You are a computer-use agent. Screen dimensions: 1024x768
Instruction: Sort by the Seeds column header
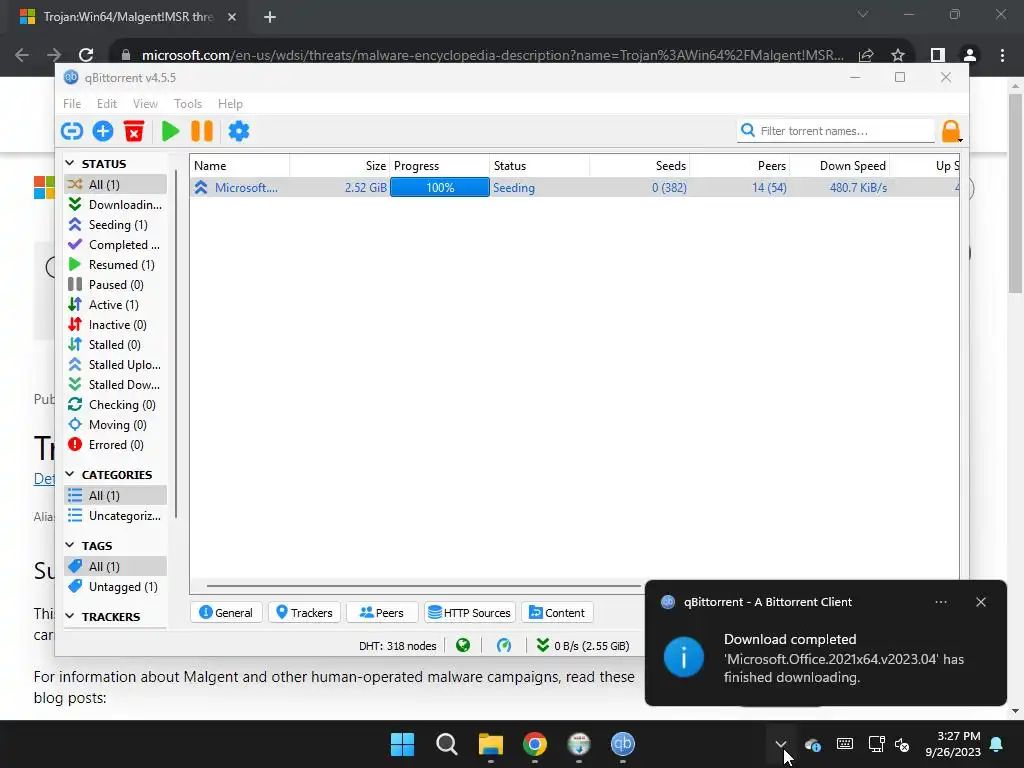pos(640,166)
